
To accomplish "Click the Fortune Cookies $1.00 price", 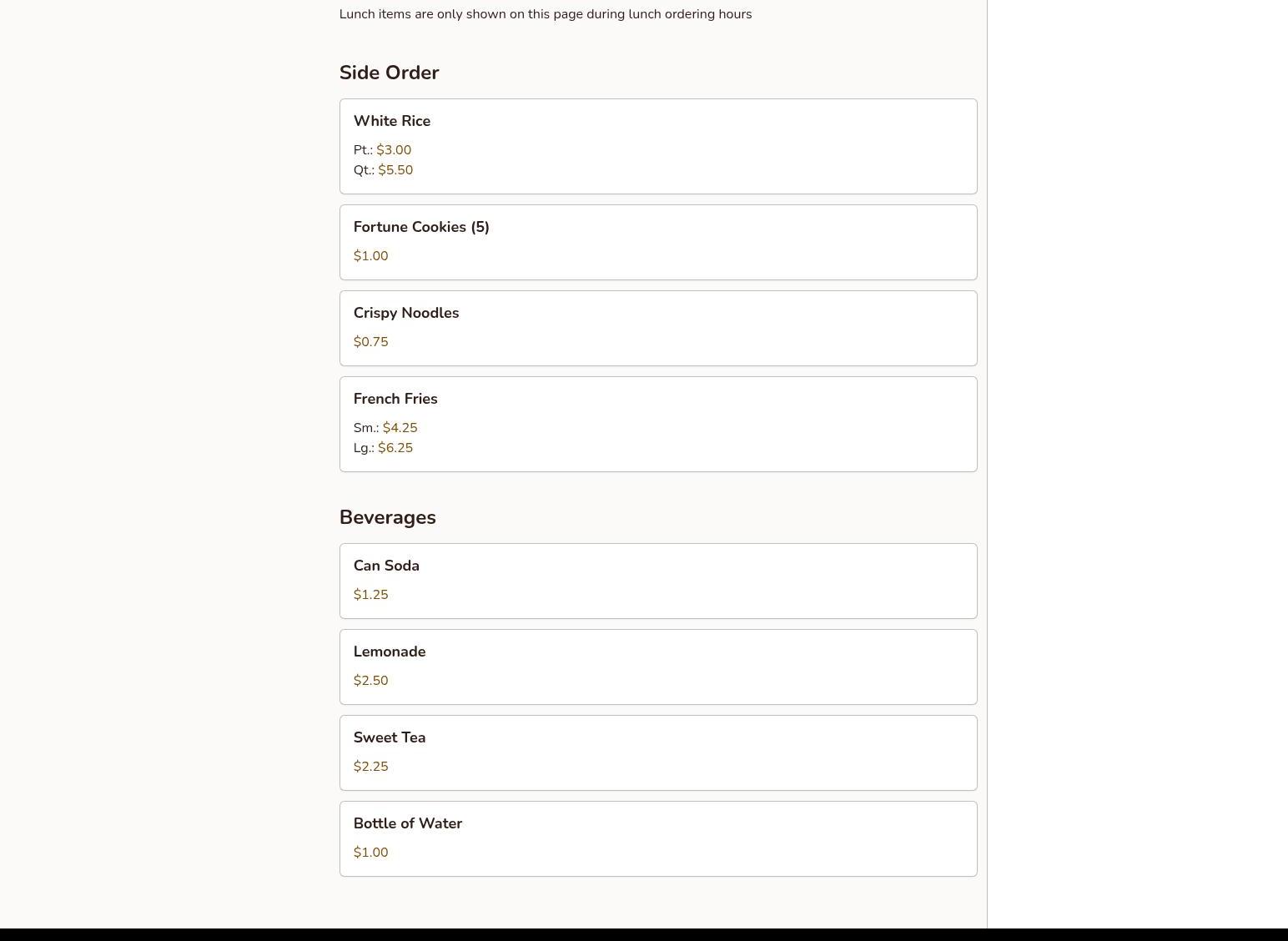I will coord(370,256).
